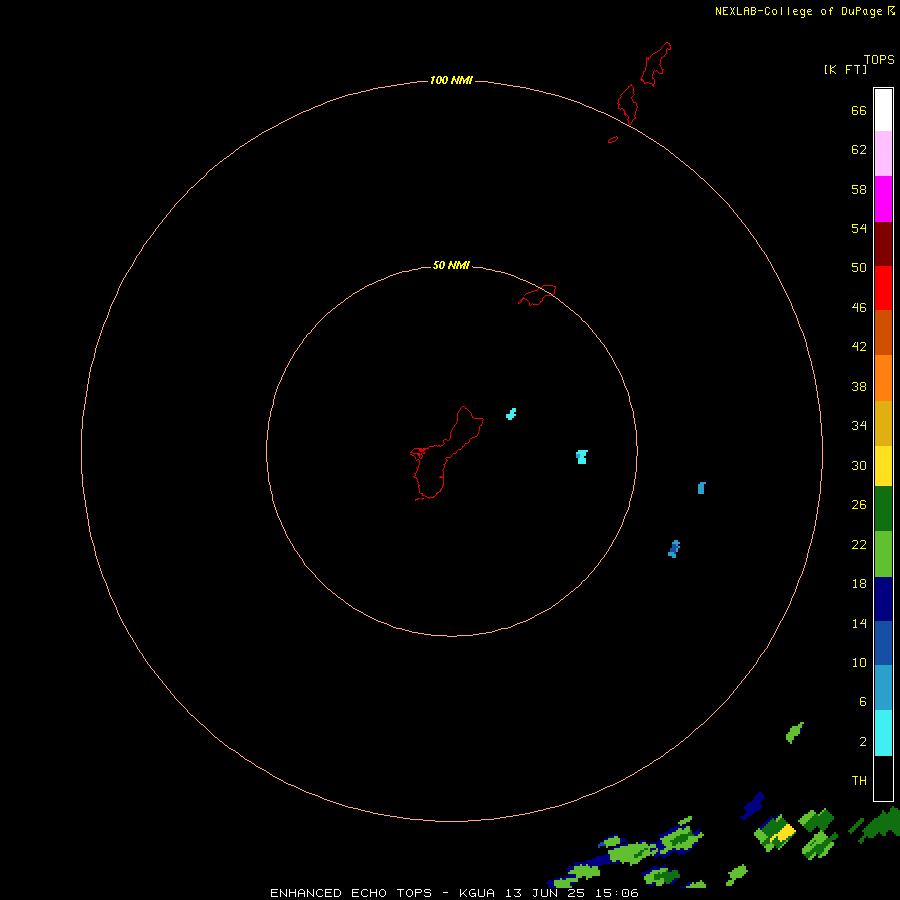This screenshot has height=900, width=900.
Task: Click the [K FT] units label
Action: point(845,69)
